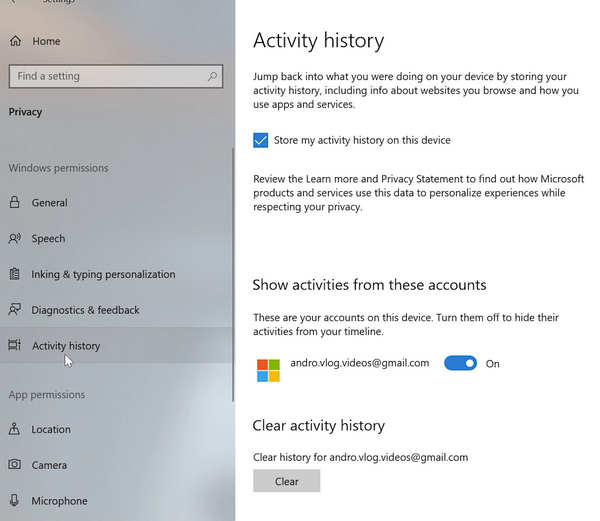Click the Microphone icon
This screenshot has height=521, width=600.
point(14,501)
